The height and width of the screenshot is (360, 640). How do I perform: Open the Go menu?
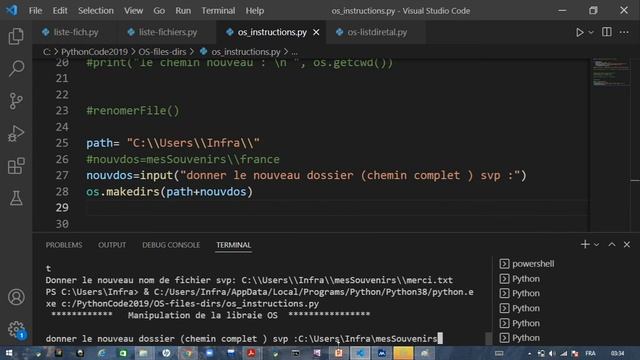159,11
